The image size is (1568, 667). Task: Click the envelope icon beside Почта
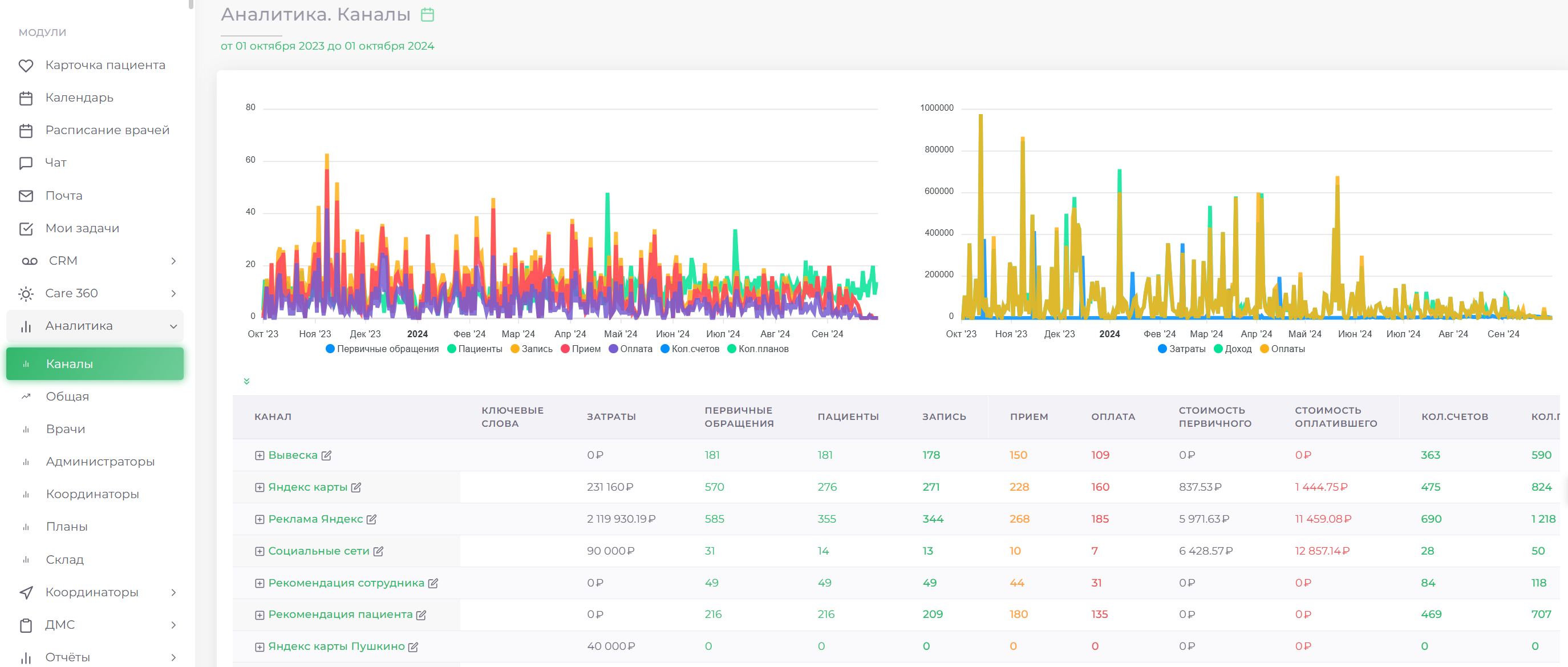click(x=26, y=196)
